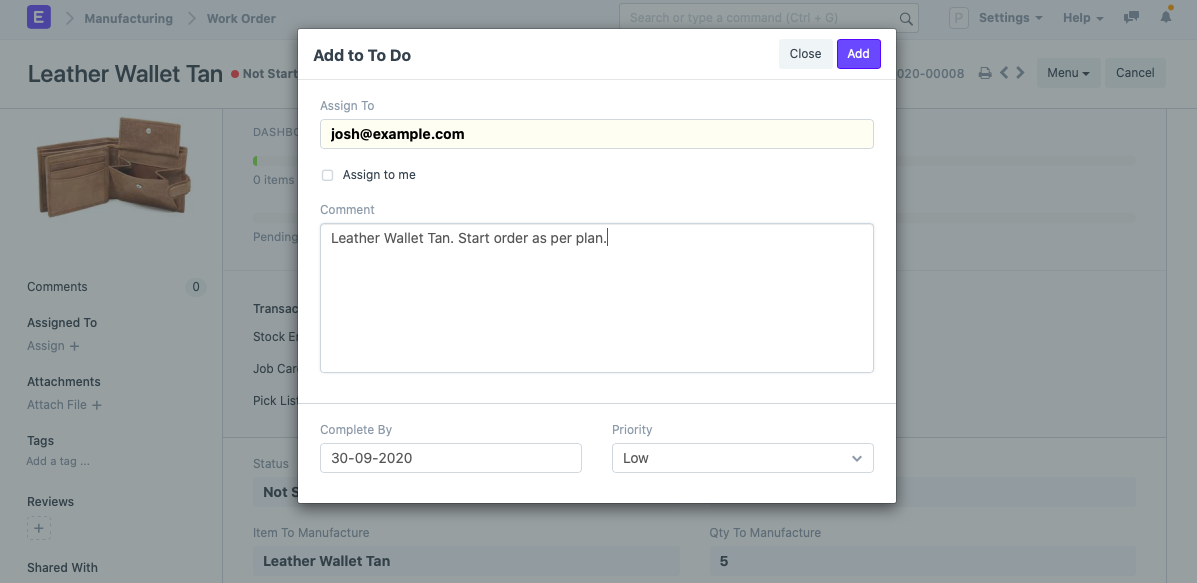Navigate to Work Order breadcrumb

click(241, 18)
